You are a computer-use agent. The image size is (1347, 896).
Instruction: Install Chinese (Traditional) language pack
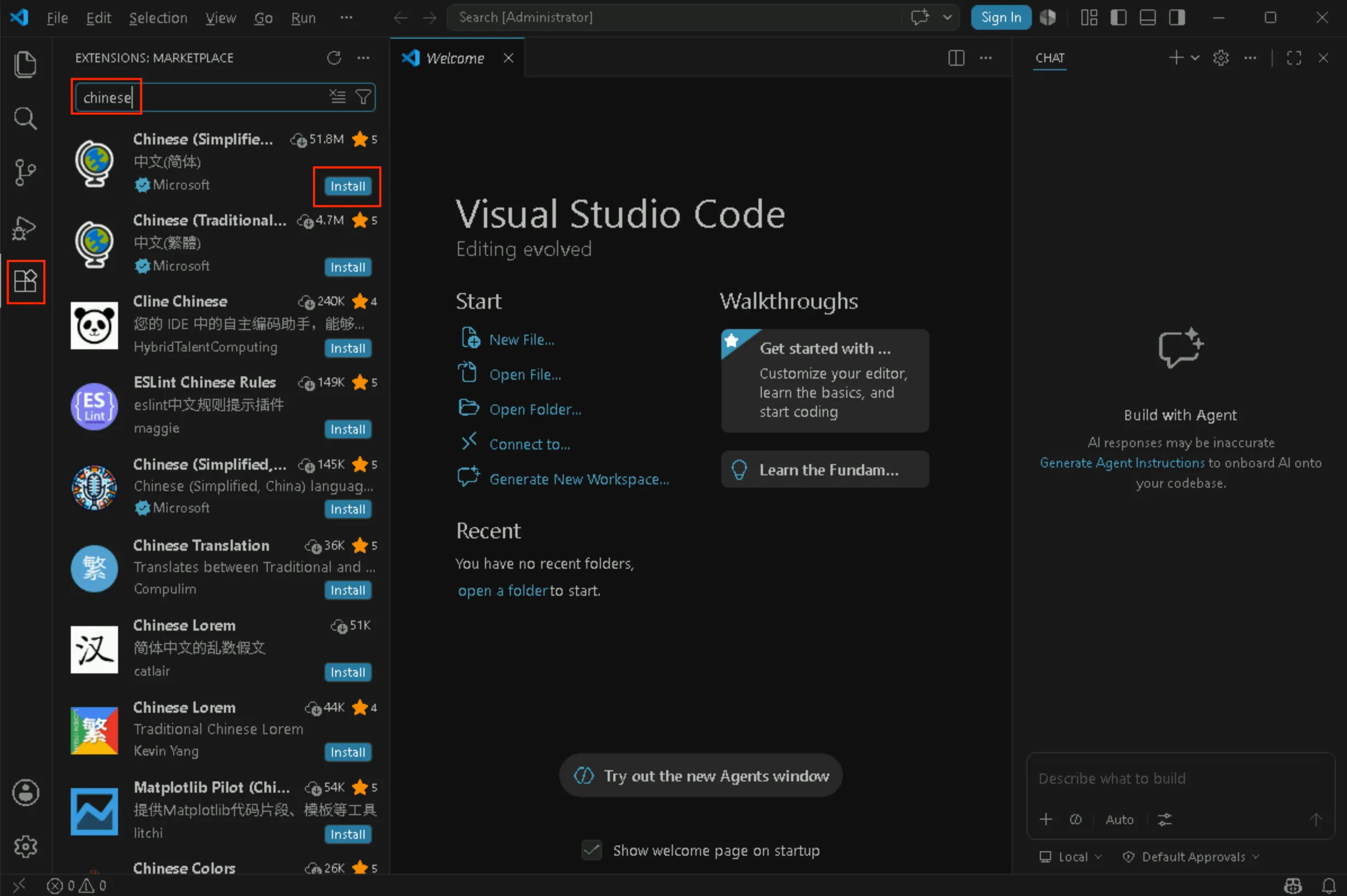click(x=347, y=267)
